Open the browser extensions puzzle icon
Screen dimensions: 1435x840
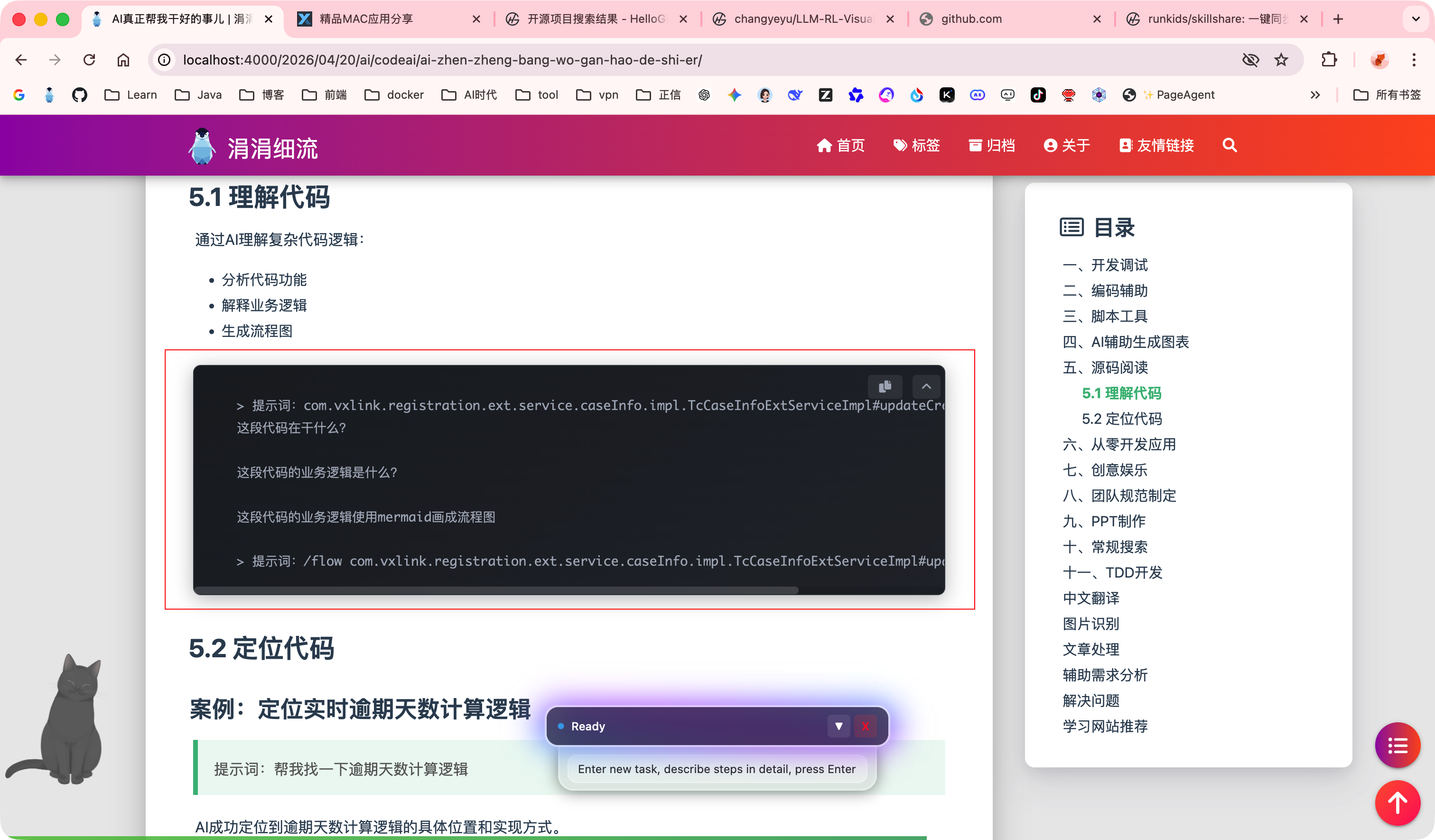[x=1329, y=60]
